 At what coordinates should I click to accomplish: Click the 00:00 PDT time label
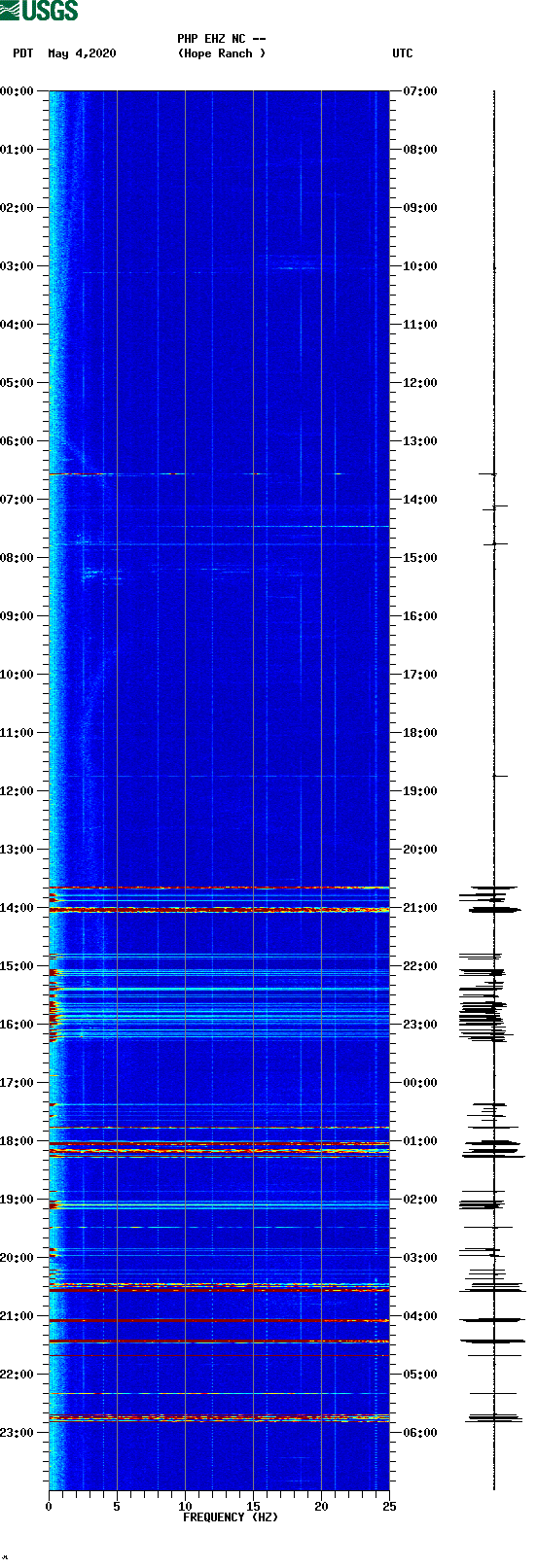(x=18, y=91)
